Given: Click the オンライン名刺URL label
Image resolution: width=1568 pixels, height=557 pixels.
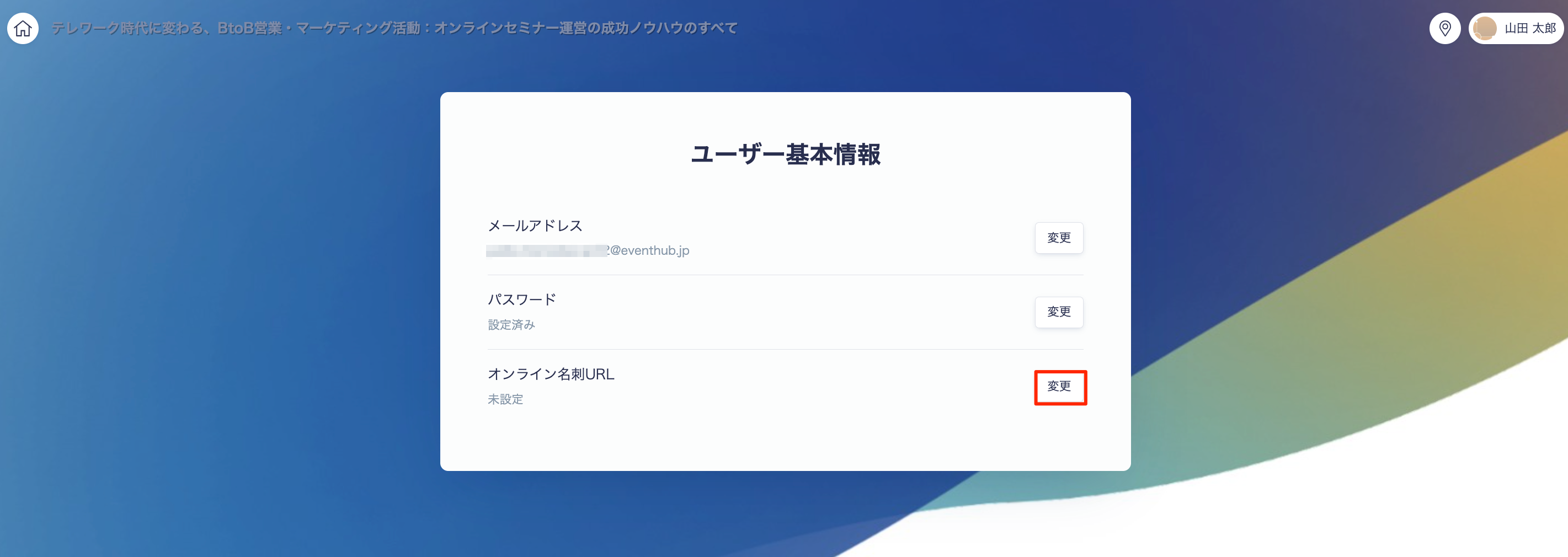Looking at the screenshot, I should point(551,374).
